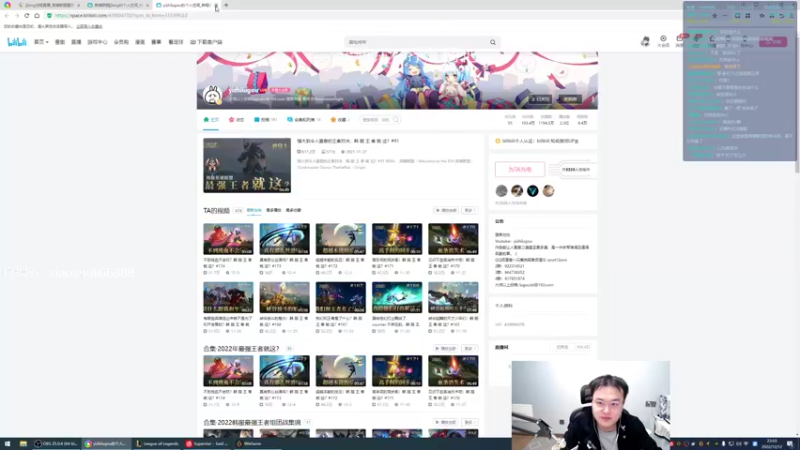Open 会员购 in bilibili top nav
The image size is (800, 450).
[x=121, y=42]
